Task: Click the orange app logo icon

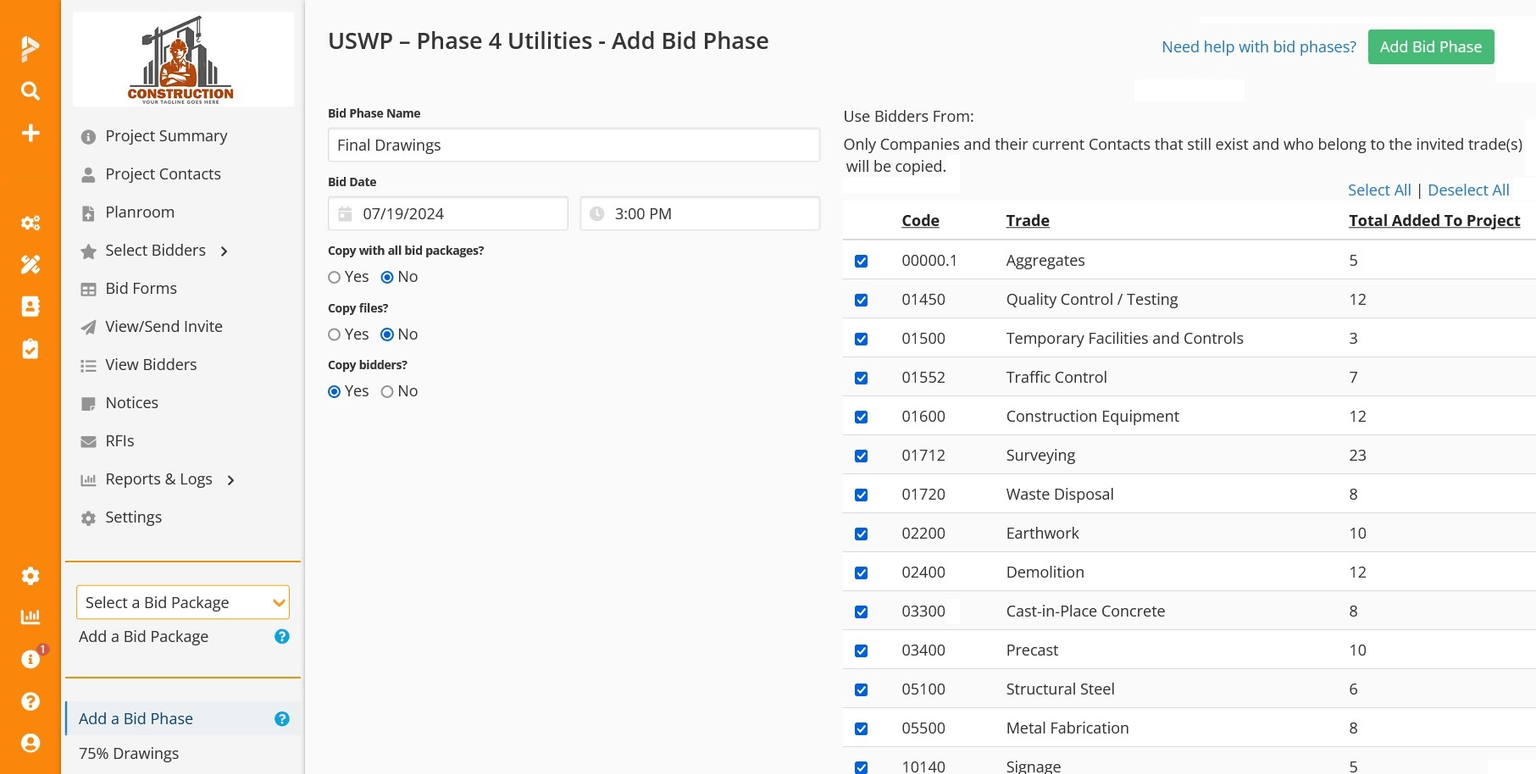Action: pos(30,47)
